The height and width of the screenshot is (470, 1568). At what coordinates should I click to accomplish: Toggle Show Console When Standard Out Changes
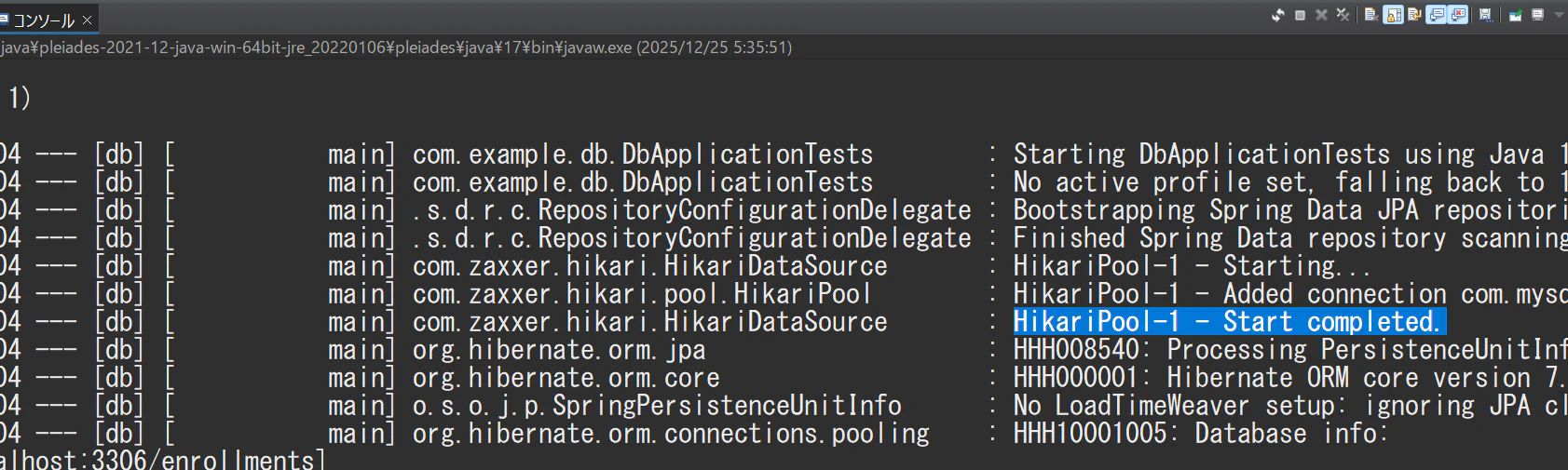(1436, 15)
